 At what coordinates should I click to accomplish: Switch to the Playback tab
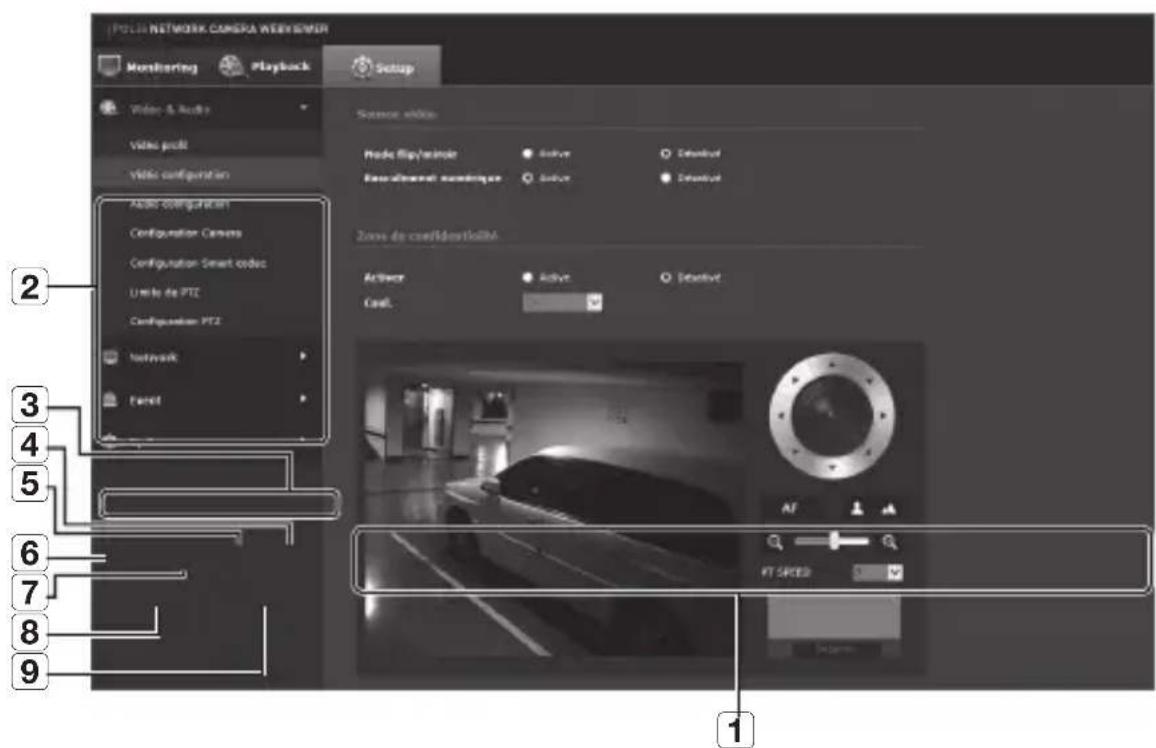(265, 68)
